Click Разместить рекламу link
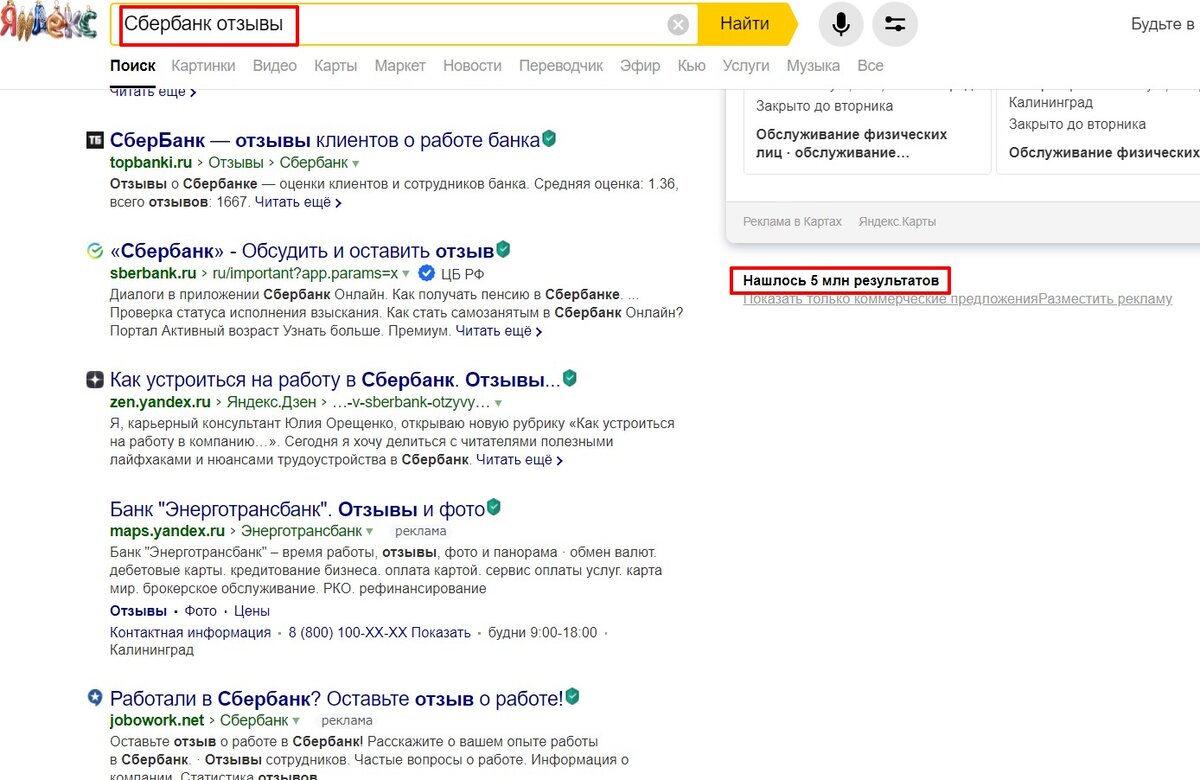 [x=1105, y=299]
